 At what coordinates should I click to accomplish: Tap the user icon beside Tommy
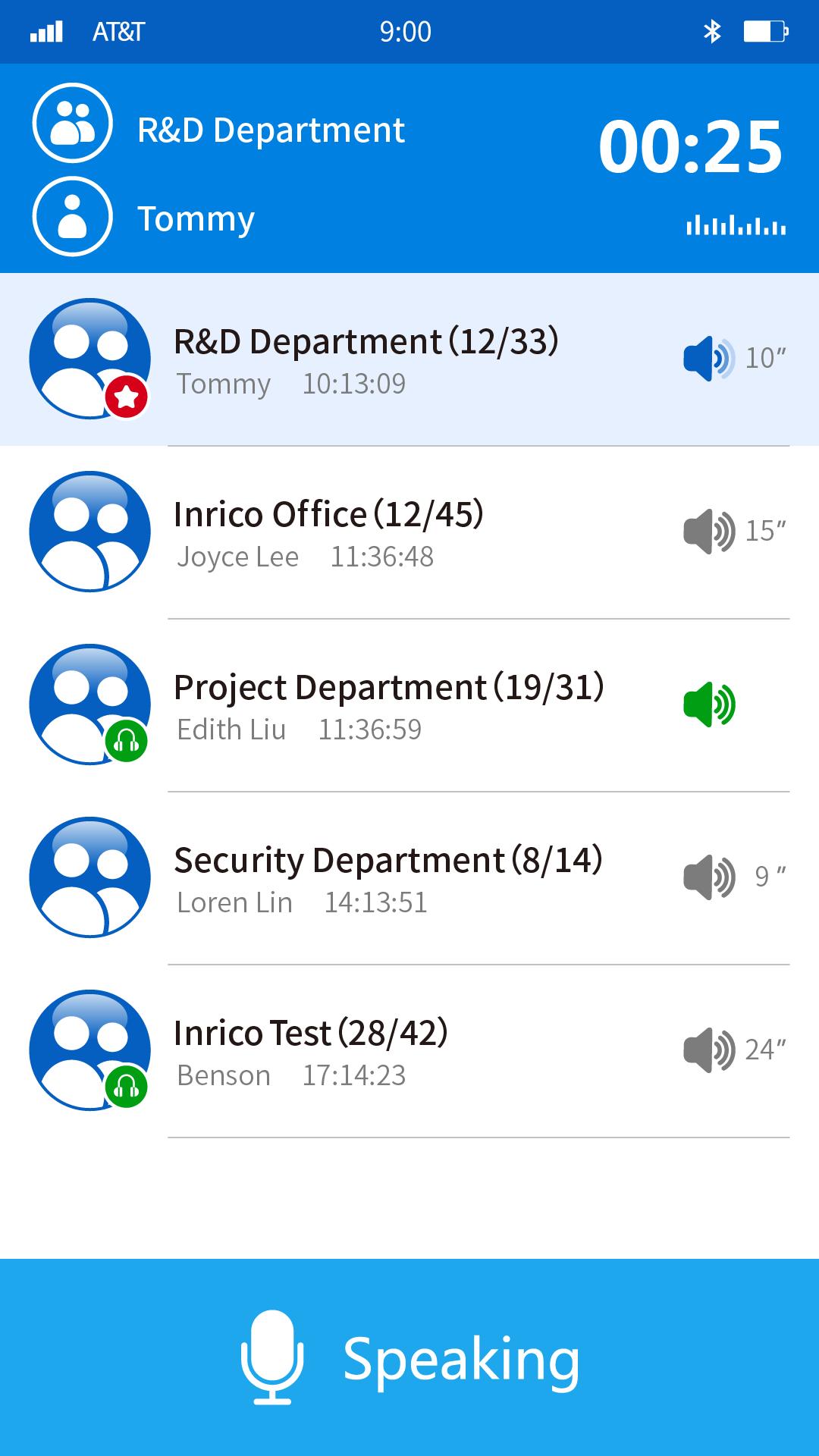click(x=73, y=216)
